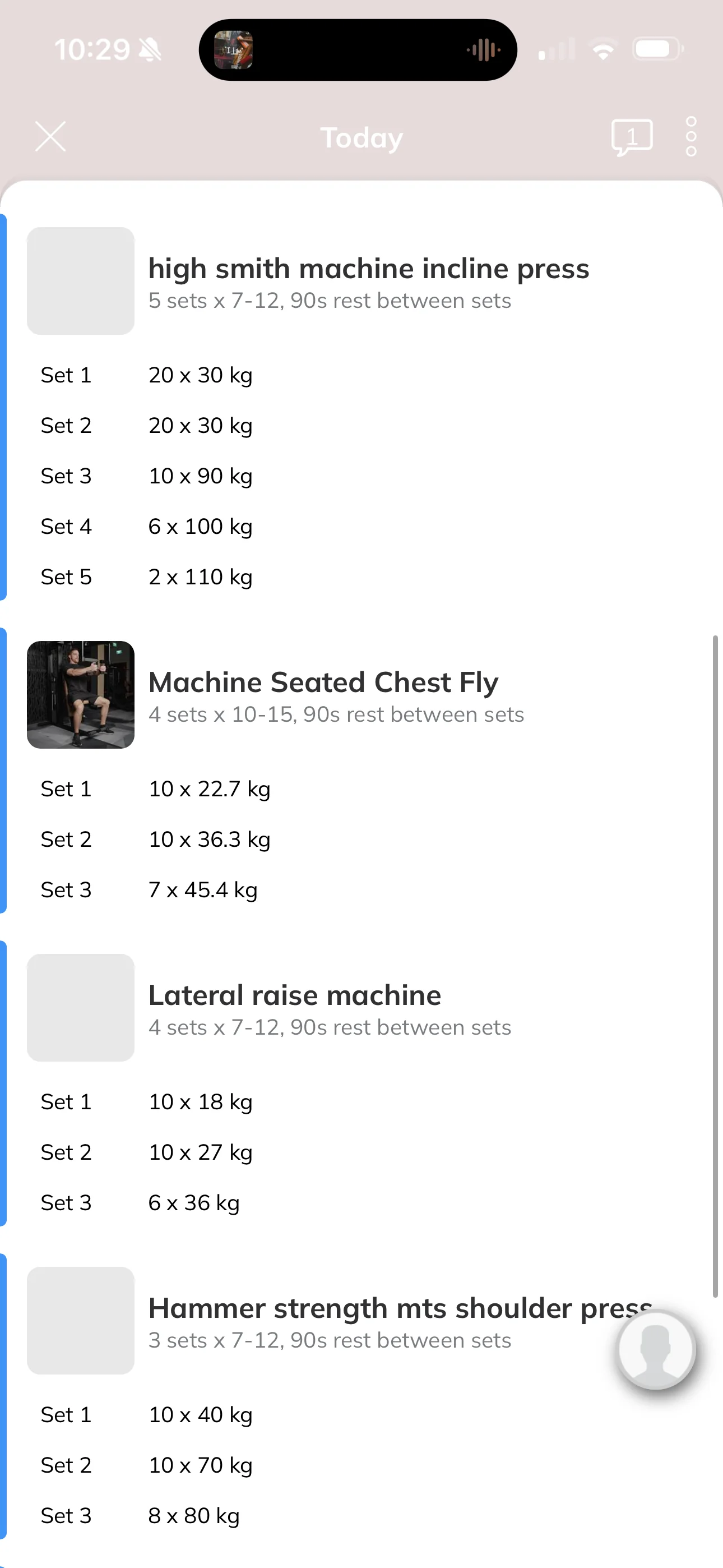Viewport: 723px width, 1568px height.
Task: Select Hammer strength mts shoulder press title
Action: [400, 1308]
